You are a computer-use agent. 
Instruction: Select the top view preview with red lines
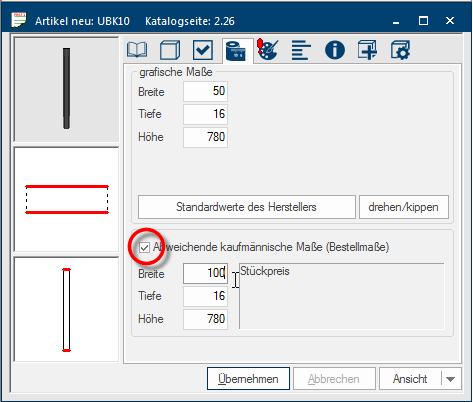66,199
